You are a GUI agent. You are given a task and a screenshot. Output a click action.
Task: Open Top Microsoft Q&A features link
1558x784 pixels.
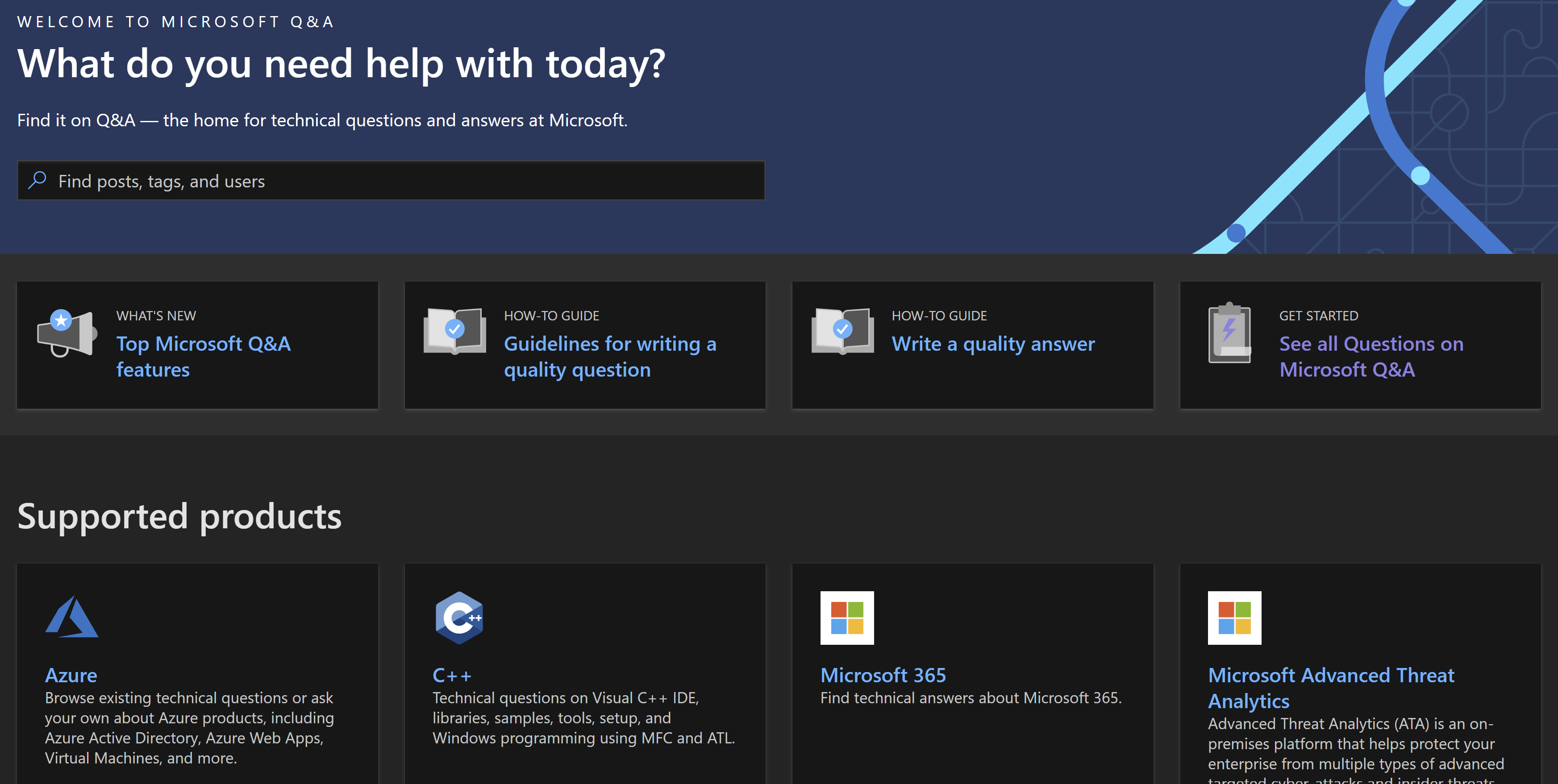click(x=203, y=357)
